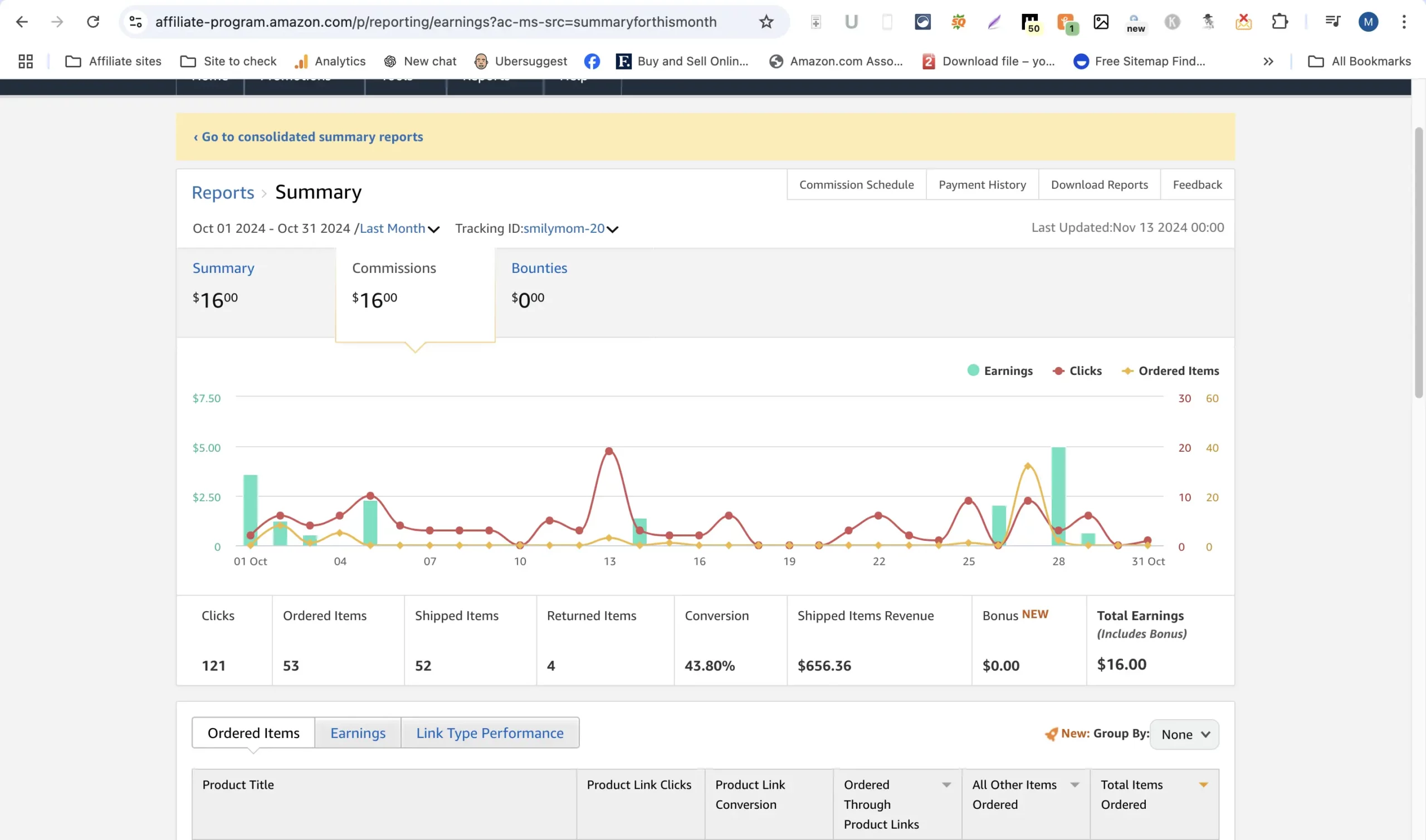Select the Ordered Items table tab

(253, 733)
